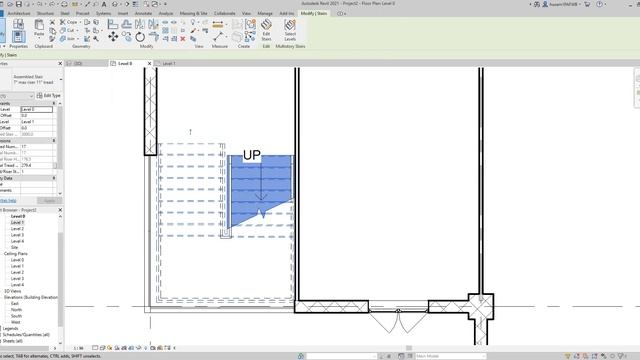Open the view scale 1:96 dropdown
The image size is (640, 360).
pos(78,349)
